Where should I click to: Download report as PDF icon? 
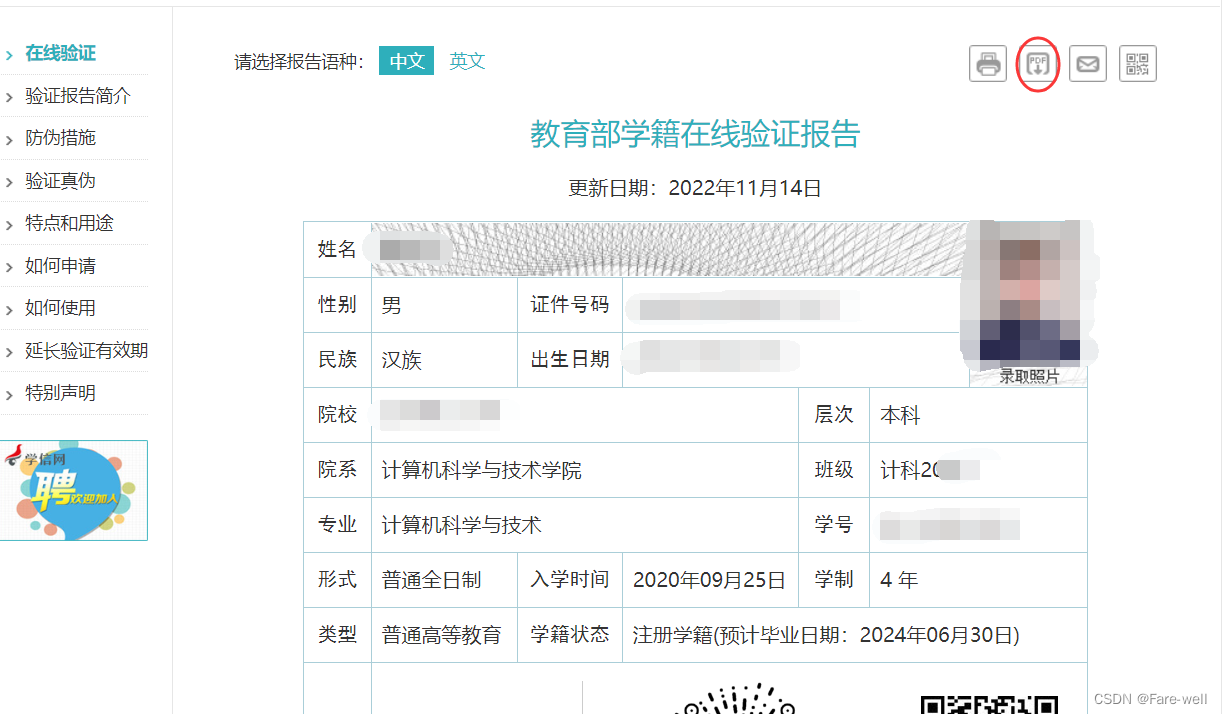click(1037, 65)
